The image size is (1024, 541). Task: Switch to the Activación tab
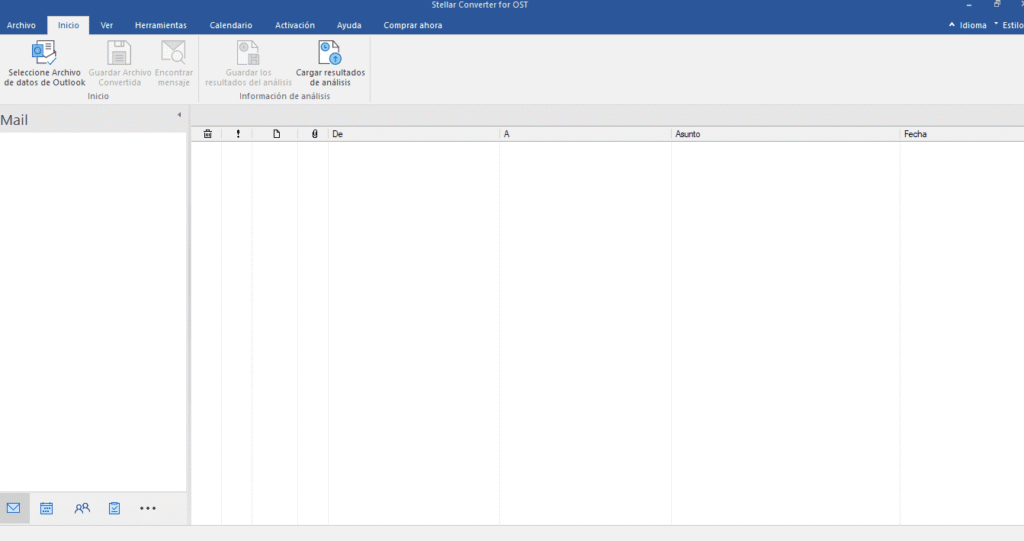[295, 25]
